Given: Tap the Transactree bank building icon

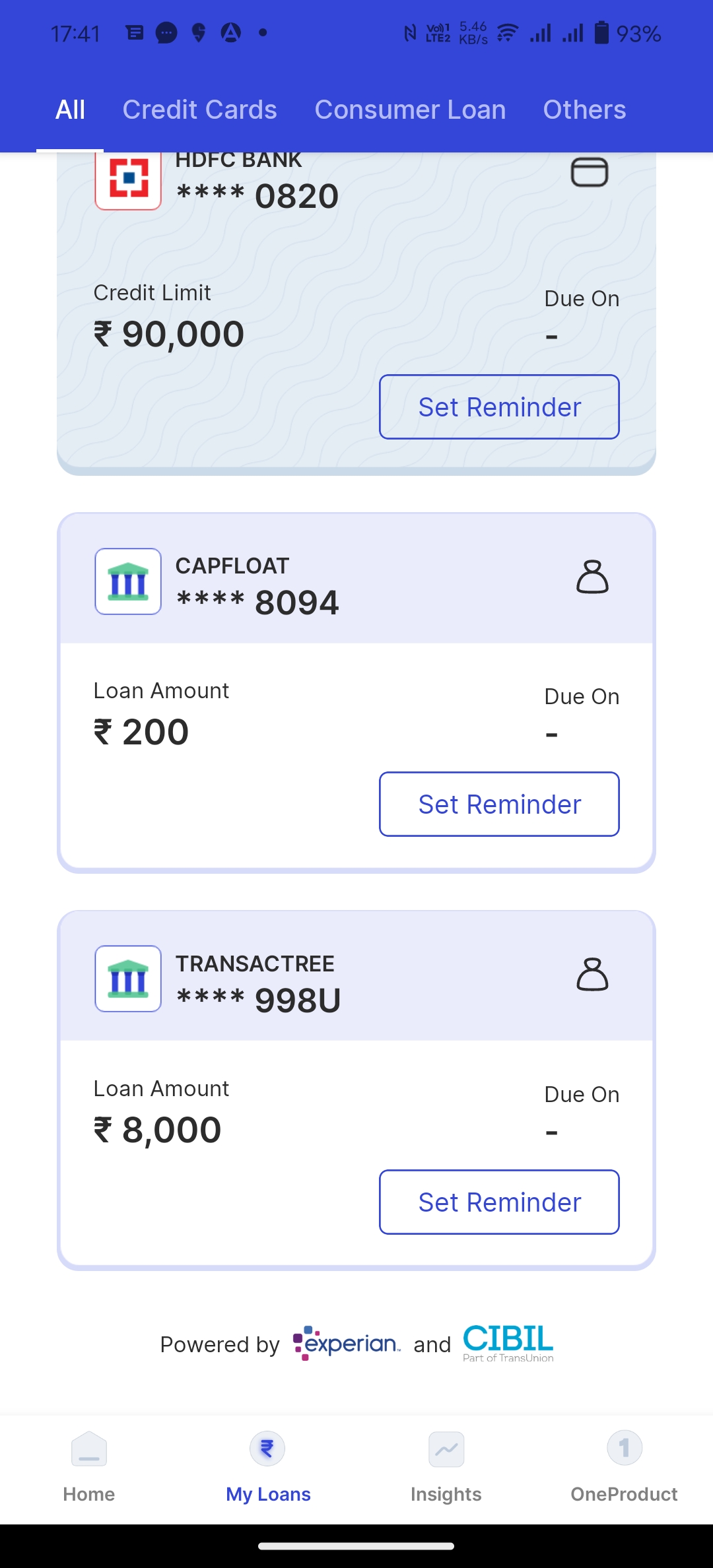Looking at the screenshot, I should click(128, 979).
